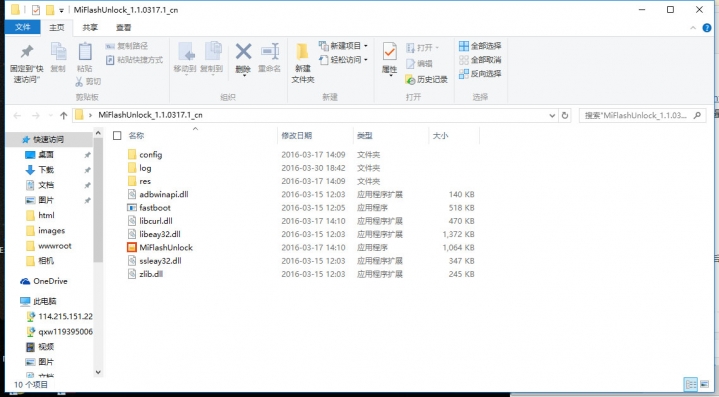Select the fastboot application file

click(x=155, y=208)
